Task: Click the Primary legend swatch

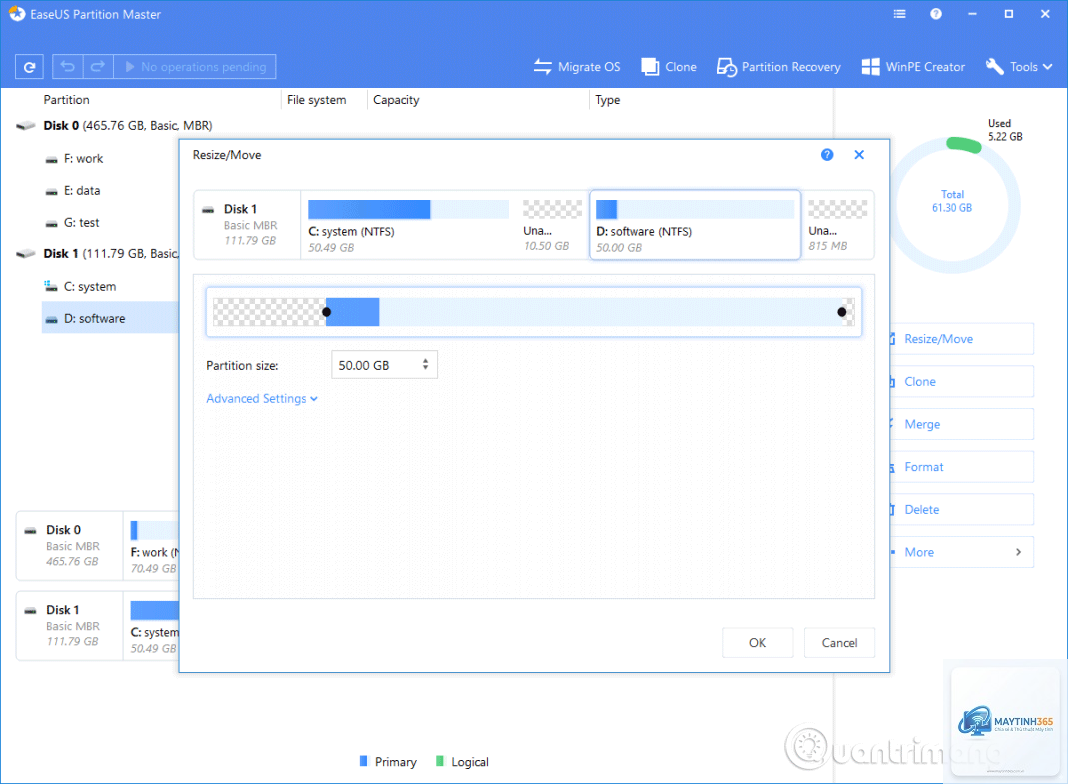Action: pyautogui.click(x=363, y=761)
